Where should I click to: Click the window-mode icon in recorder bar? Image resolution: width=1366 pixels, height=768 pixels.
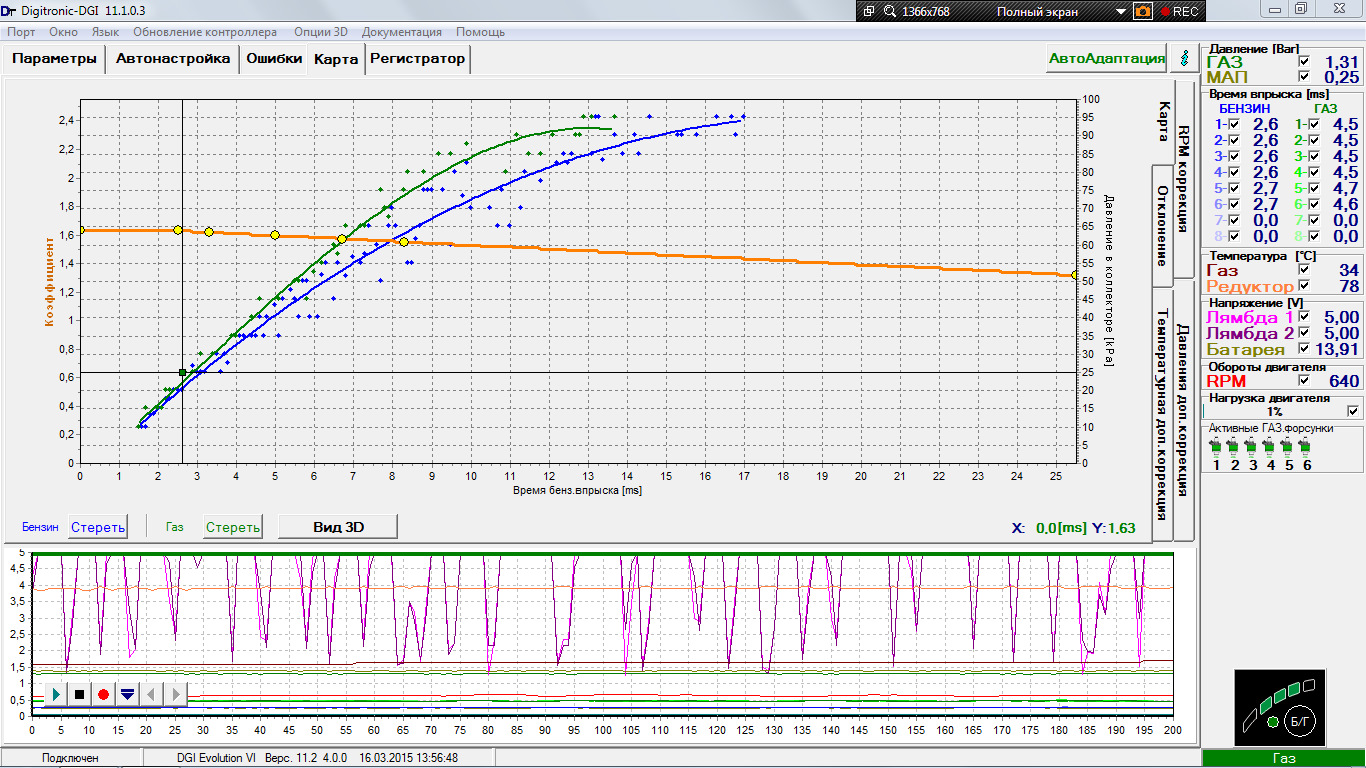[868, 11]
